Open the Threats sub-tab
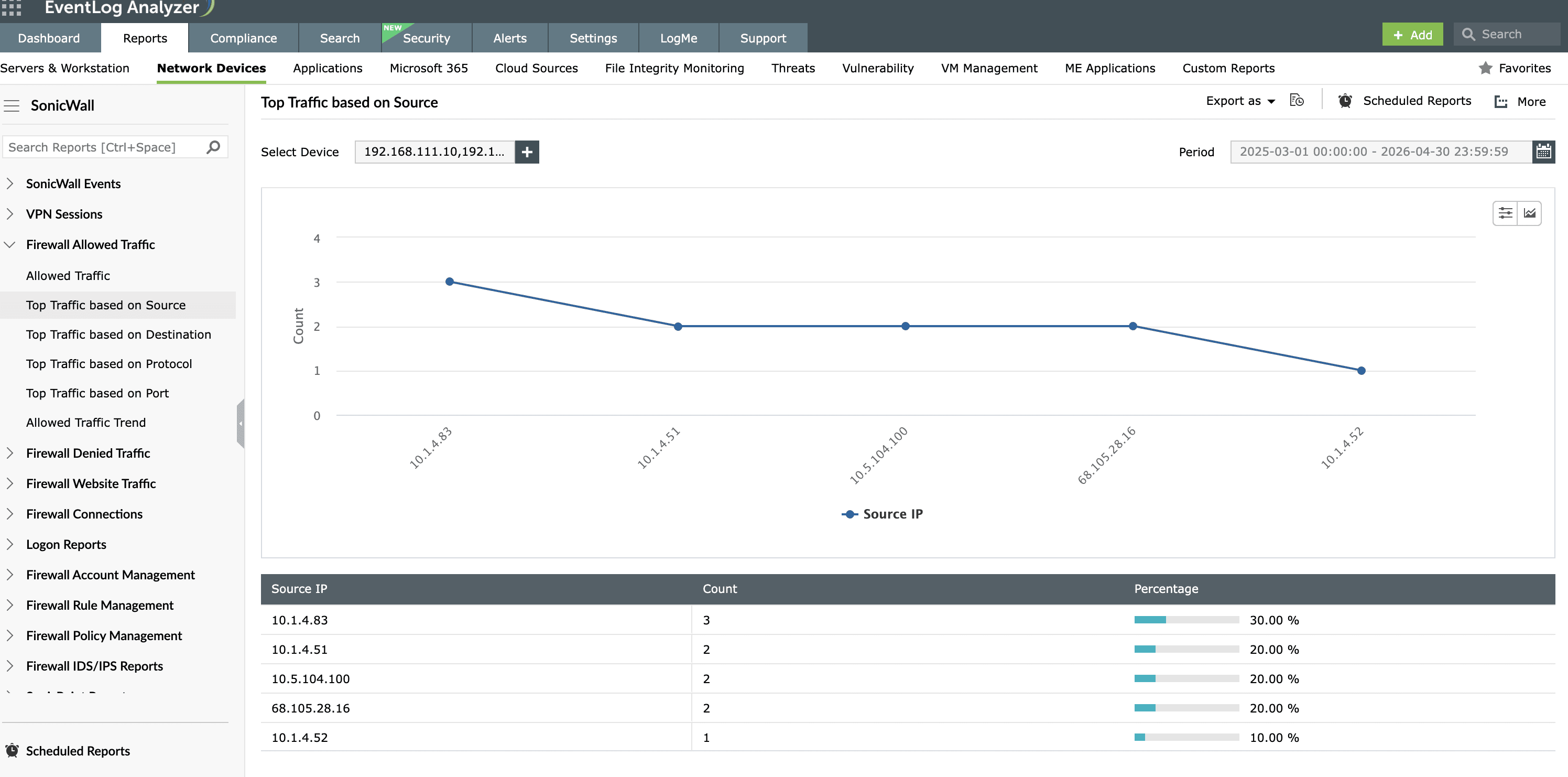Screen dimensions: 1568x777 (792, 68)
